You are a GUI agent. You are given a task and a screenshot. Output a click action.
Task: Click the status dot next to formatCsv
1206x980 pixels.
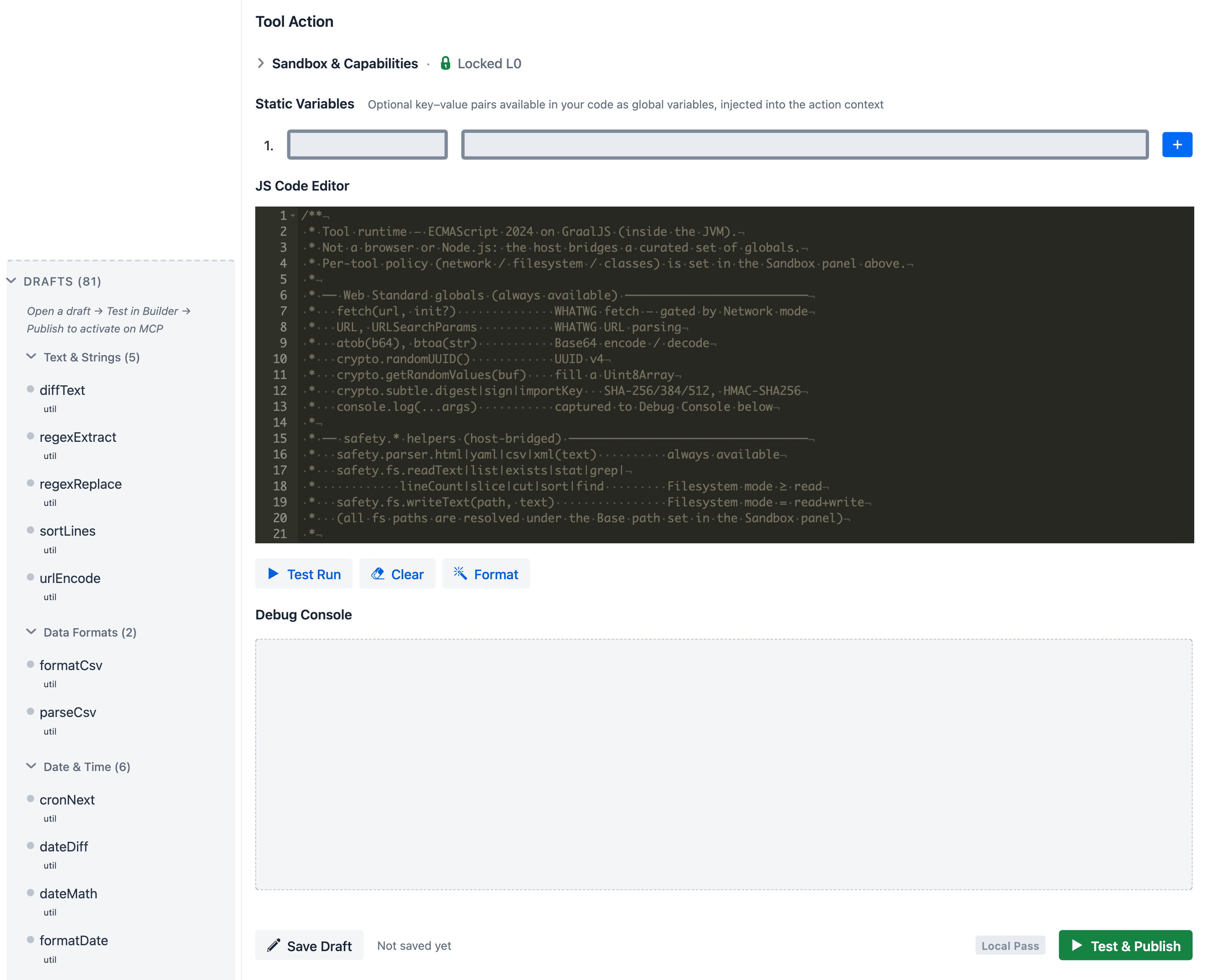coord(31,664)
